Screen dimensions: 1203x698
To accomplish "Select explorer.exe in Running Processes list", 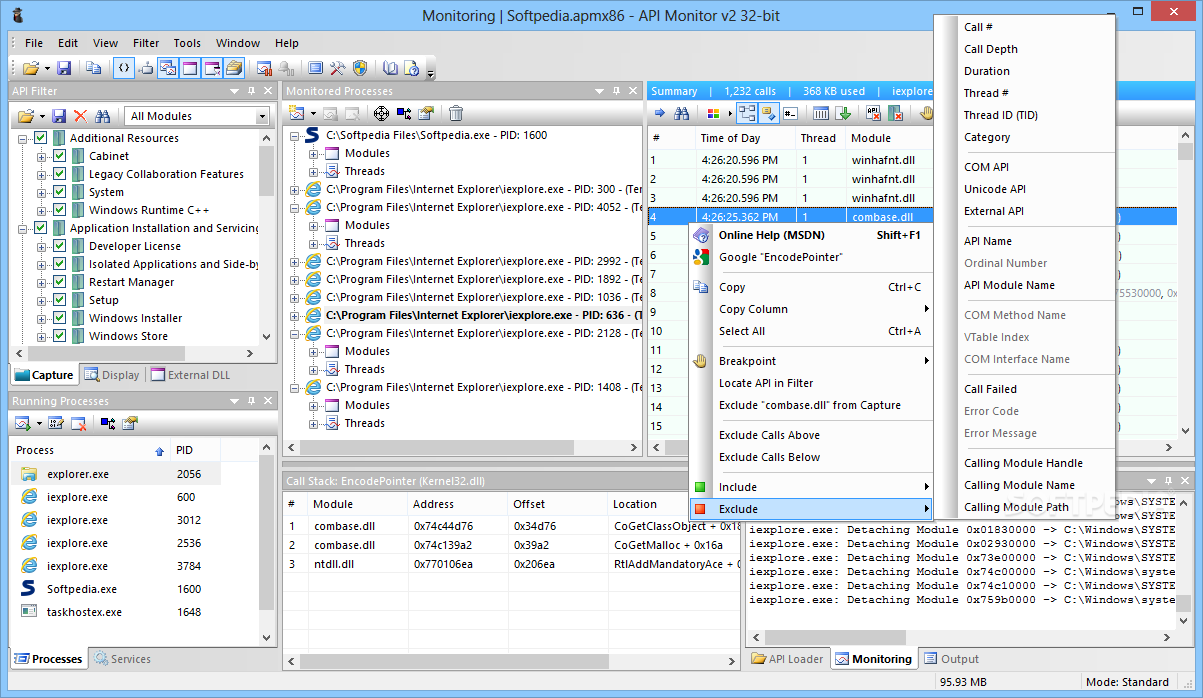I will [x=115, y=474].
